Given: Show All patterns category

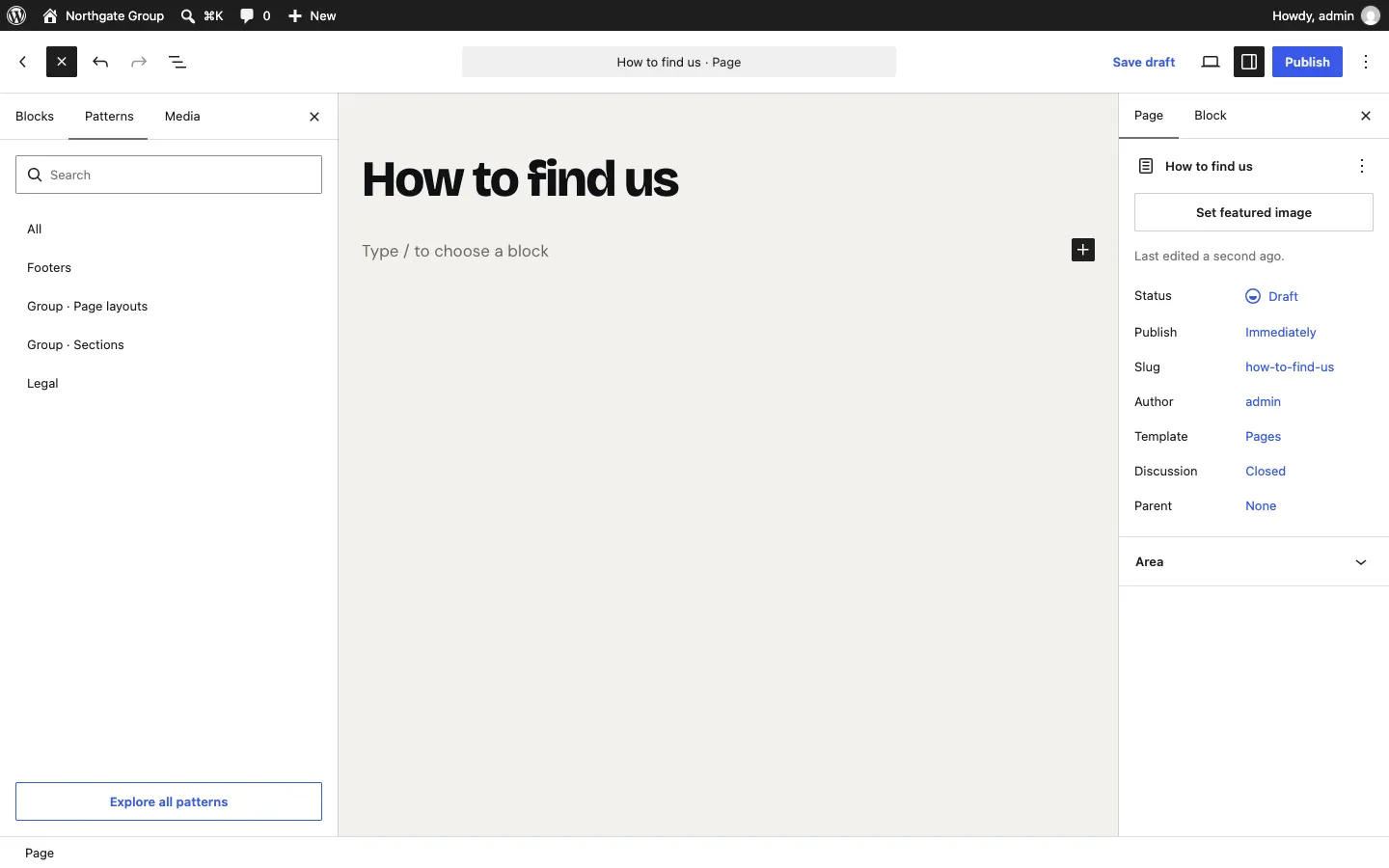Looking at the screenshot, I should tap(169, 230).
